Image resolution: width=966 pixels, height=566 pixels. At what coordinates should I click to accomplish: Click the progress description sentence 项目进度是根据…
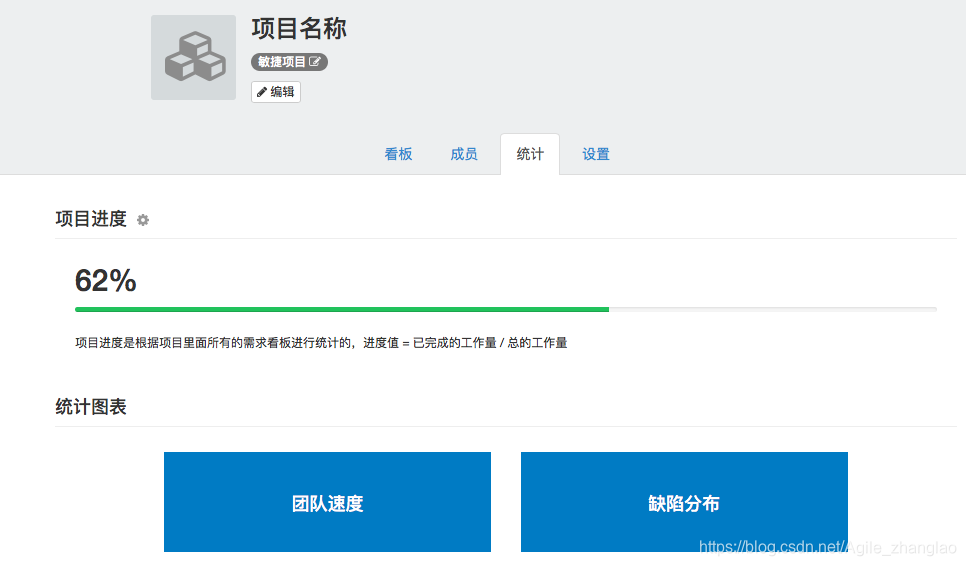321,343
